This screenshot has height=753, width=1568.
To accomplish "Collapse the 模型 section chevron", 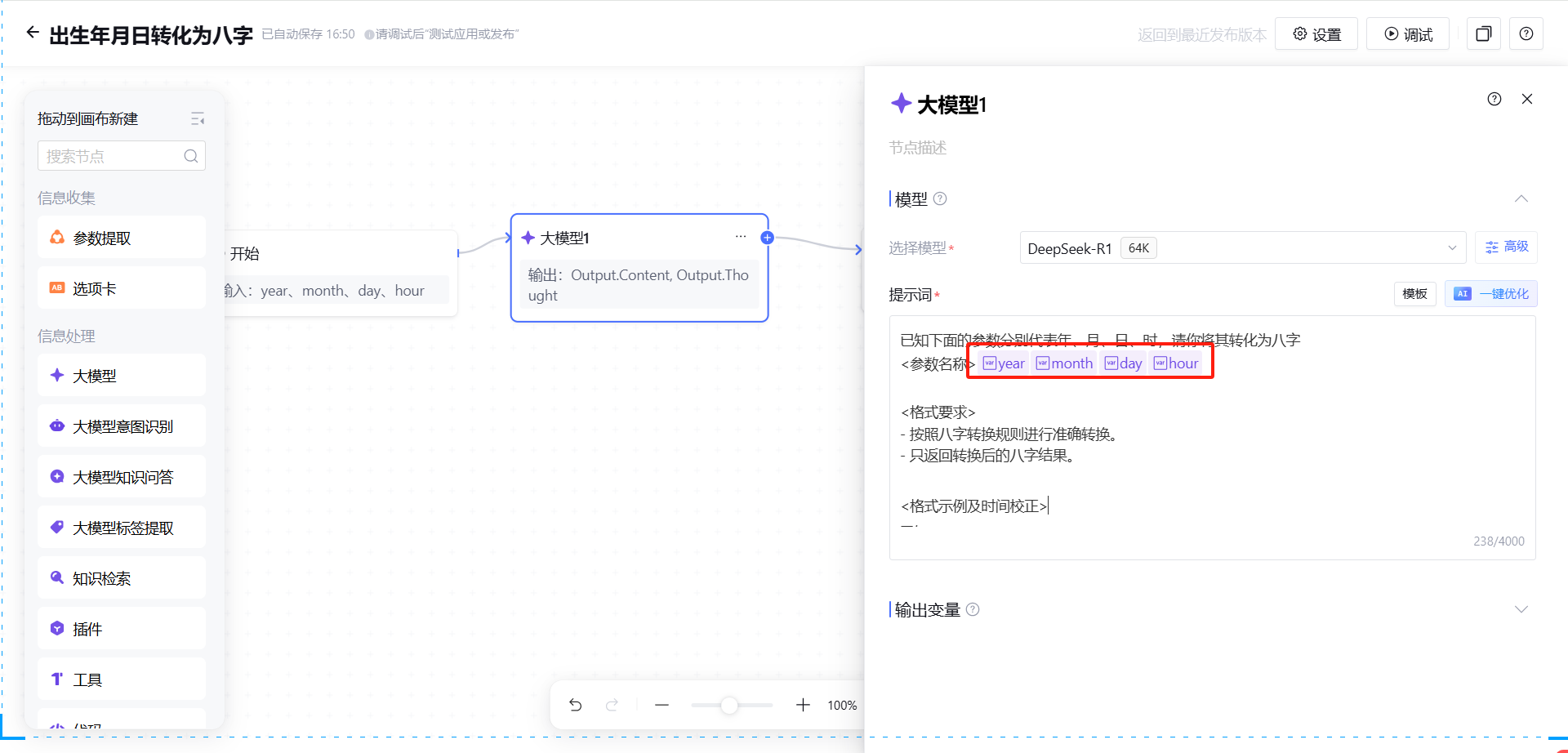I will [x=1521, y=198].
